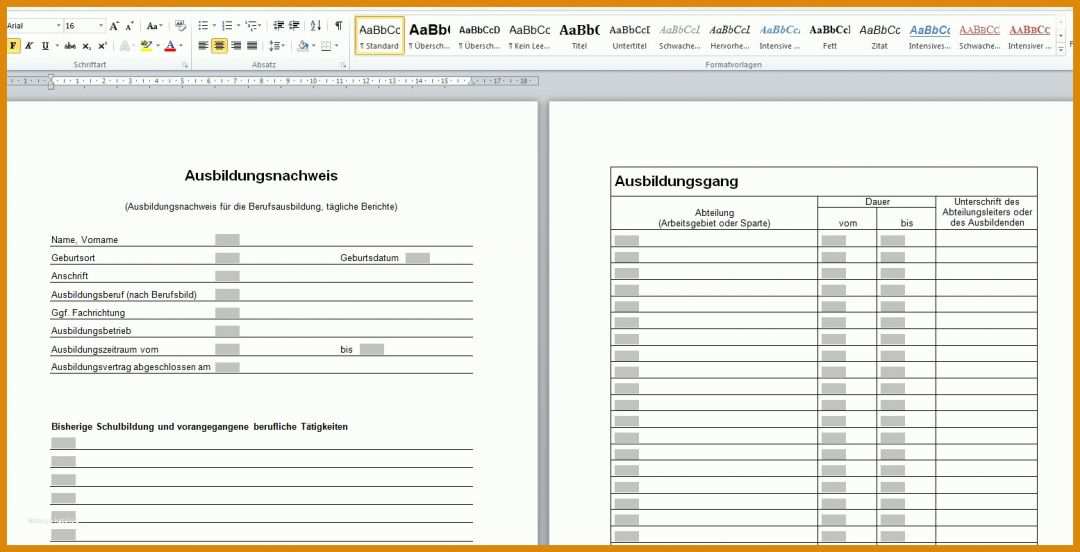
Task: Apply paragraph shading paint bucket
Action: [x=303, y=46]
